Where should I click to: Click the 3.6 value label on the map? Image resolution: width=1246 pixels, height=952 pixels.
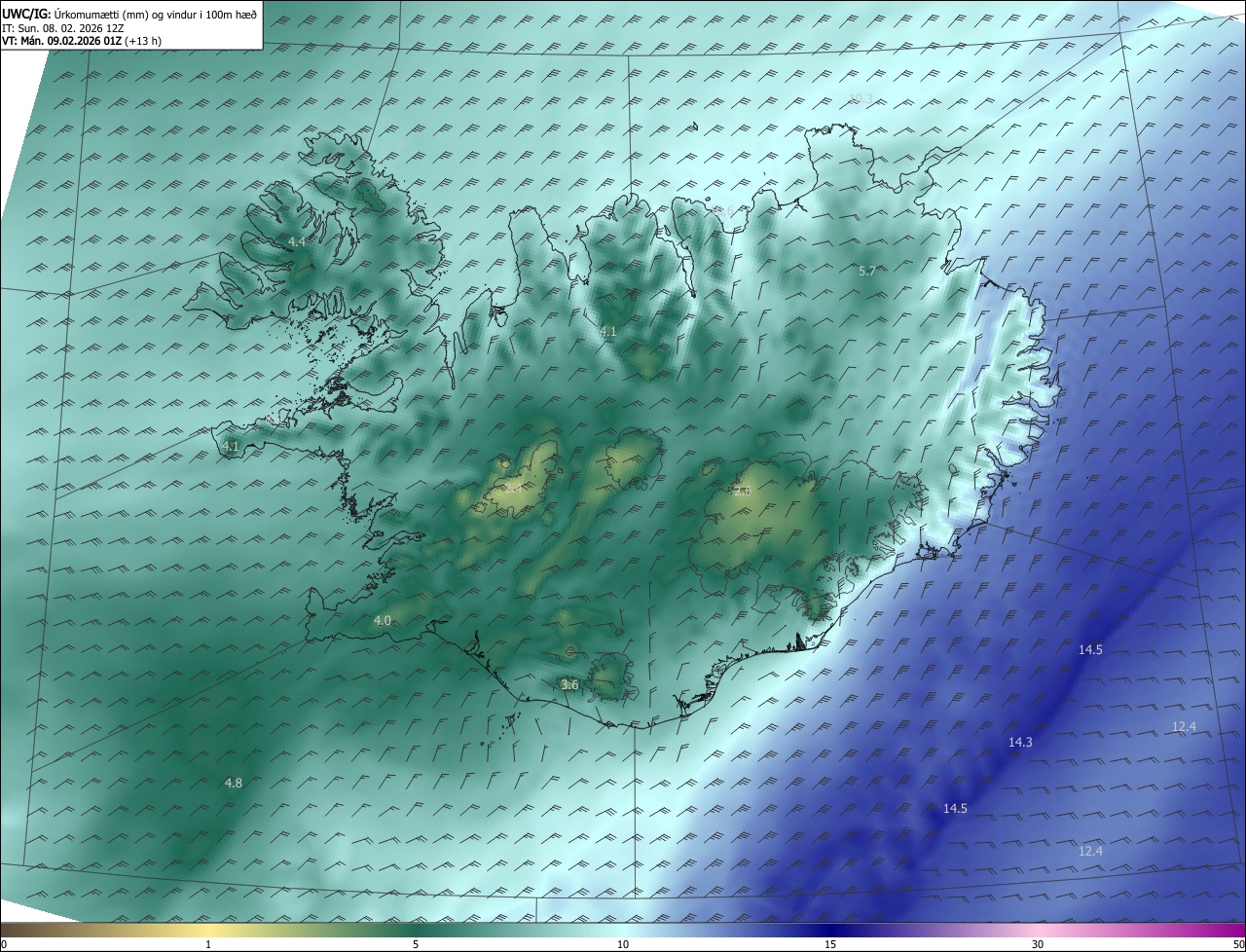(570, 684)
